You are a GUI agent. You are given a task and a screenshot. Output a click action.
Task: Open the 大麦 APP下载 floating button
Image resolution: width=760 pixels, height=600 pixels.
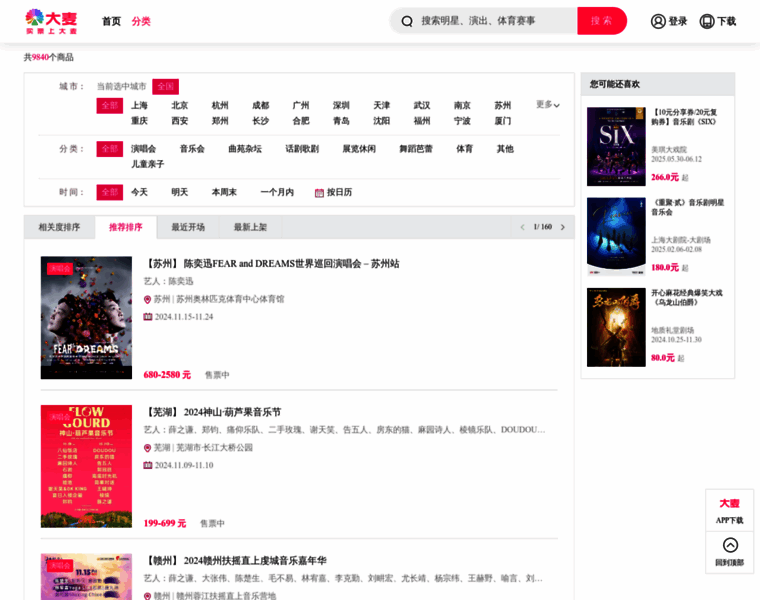(x=729, y=510)
